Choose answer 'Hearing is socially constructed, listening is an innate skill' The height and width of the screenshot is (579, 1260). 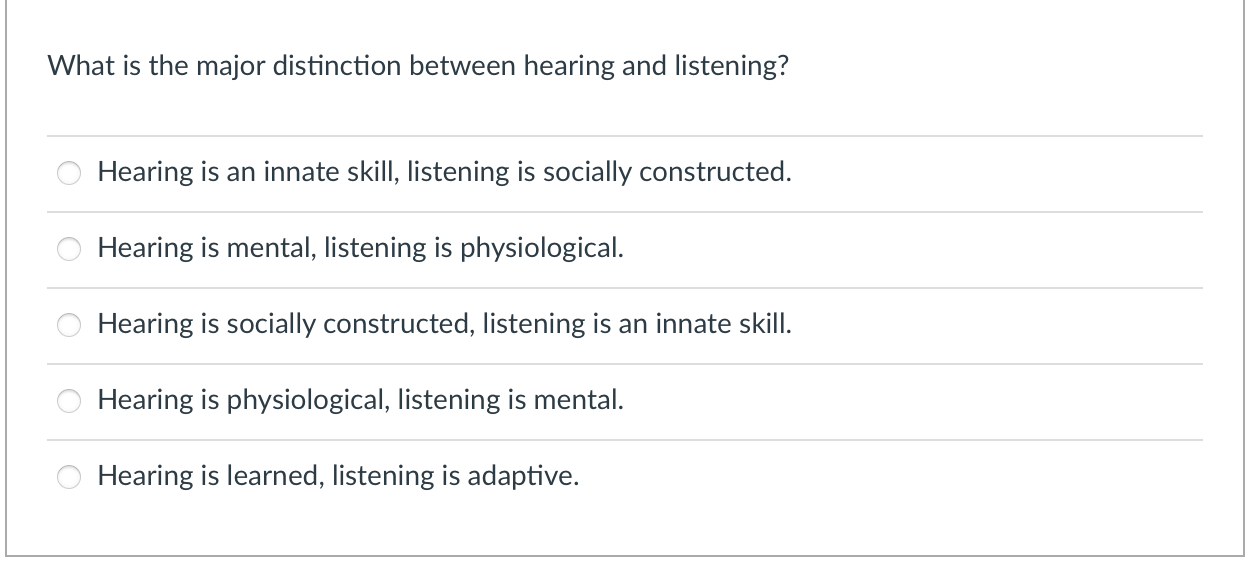(444, 324)
